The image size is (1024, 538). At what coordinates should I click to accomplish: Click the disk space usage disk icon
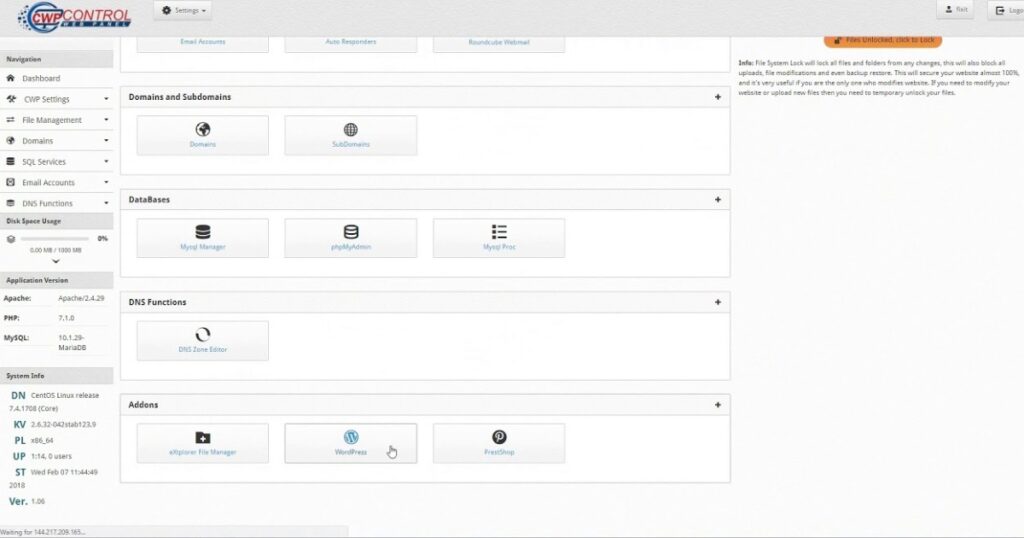point(11,239)
